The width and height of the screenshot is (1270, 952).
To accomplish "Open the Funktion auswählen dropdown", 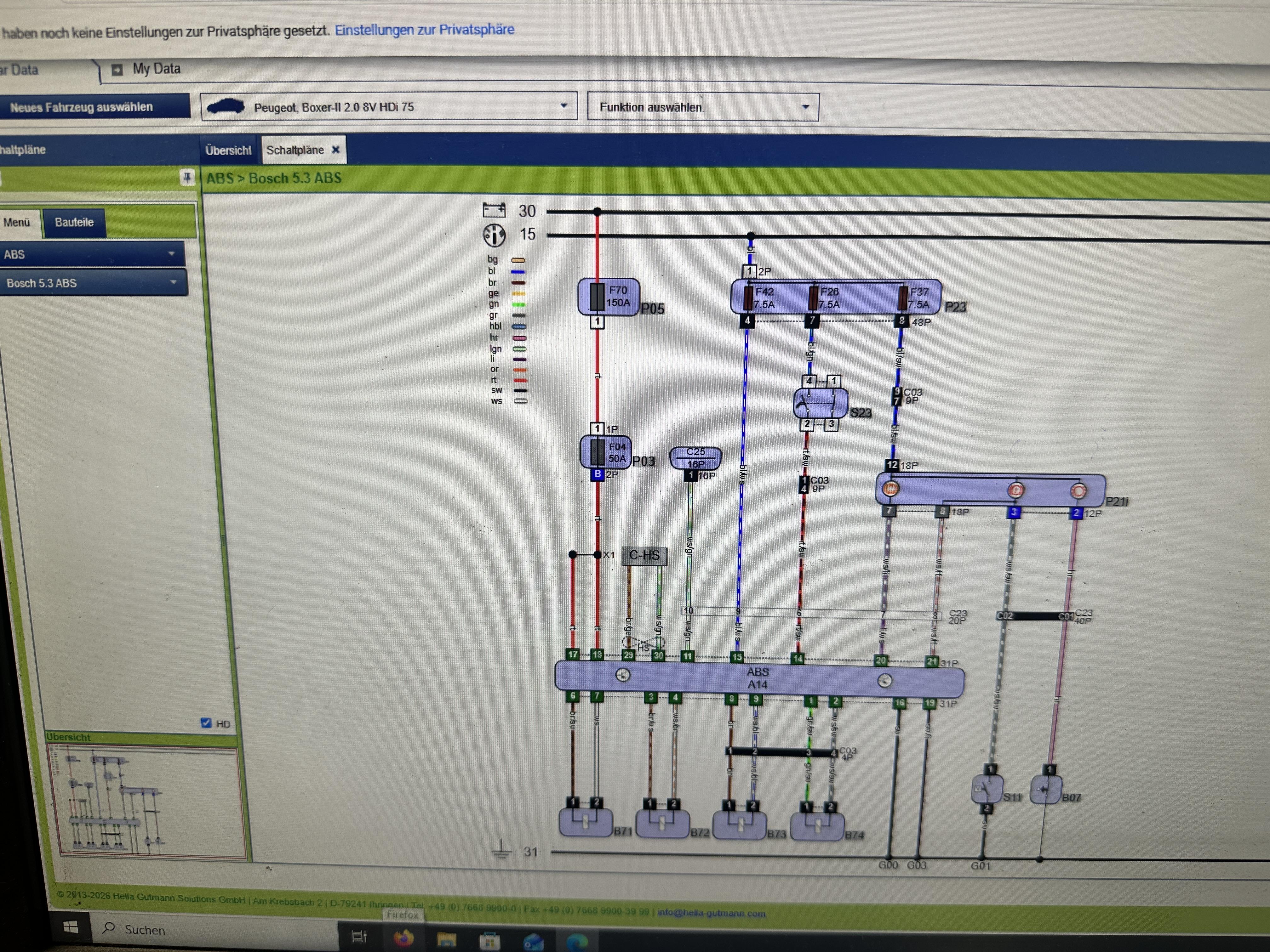I will pos(703,107).
